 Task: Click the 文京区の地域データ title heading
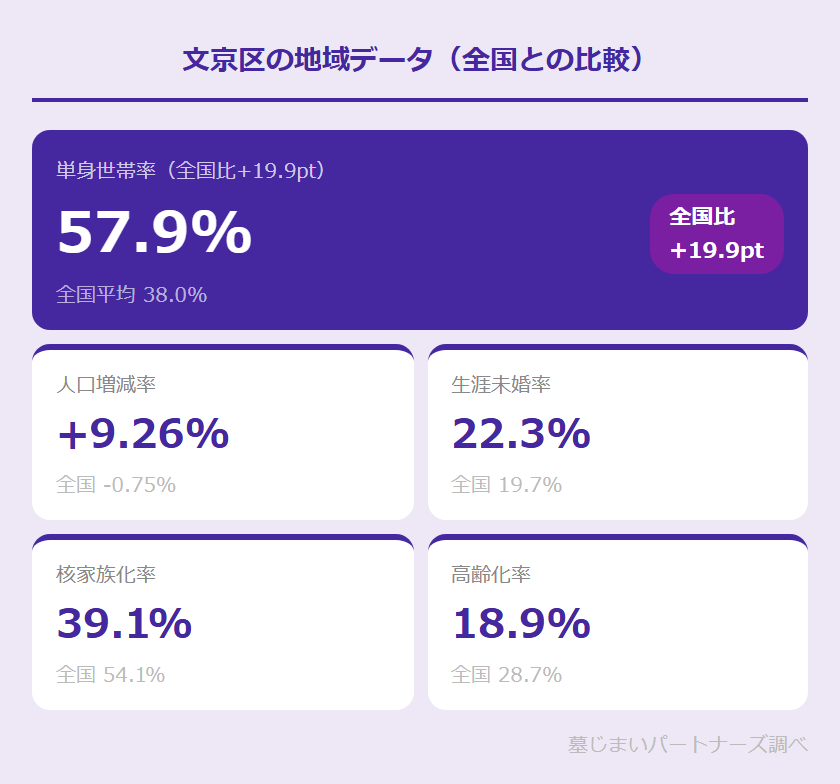419,59
